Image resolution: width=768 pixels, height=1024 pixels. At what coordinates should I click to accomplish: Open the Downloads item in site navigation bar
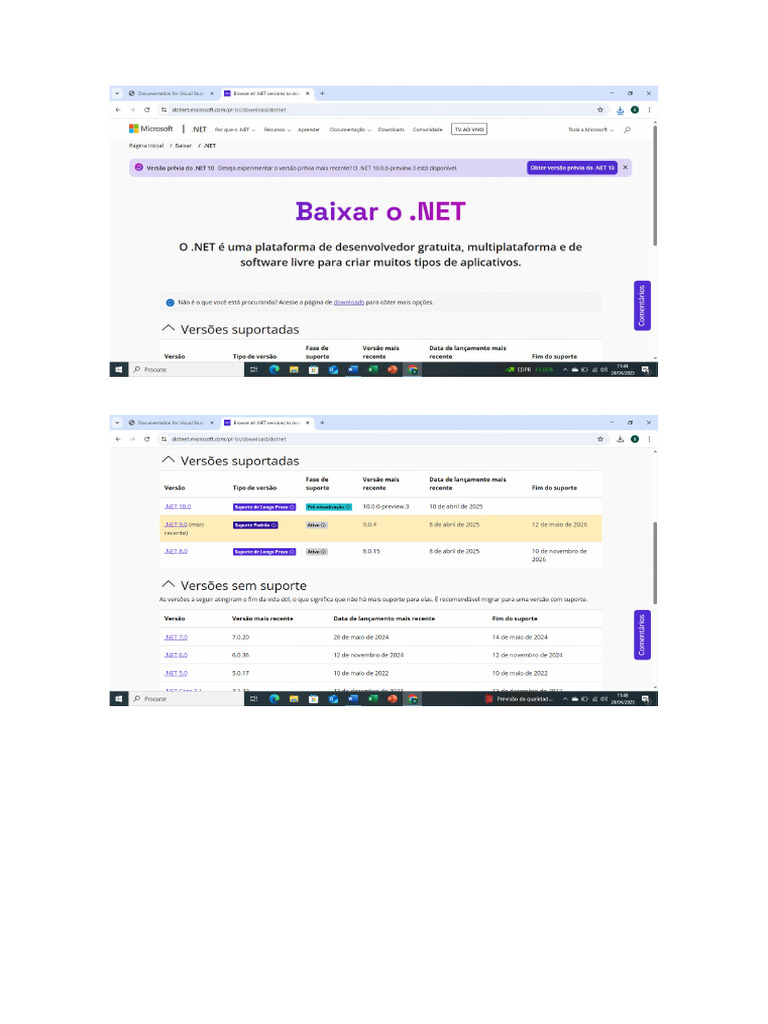391,130
